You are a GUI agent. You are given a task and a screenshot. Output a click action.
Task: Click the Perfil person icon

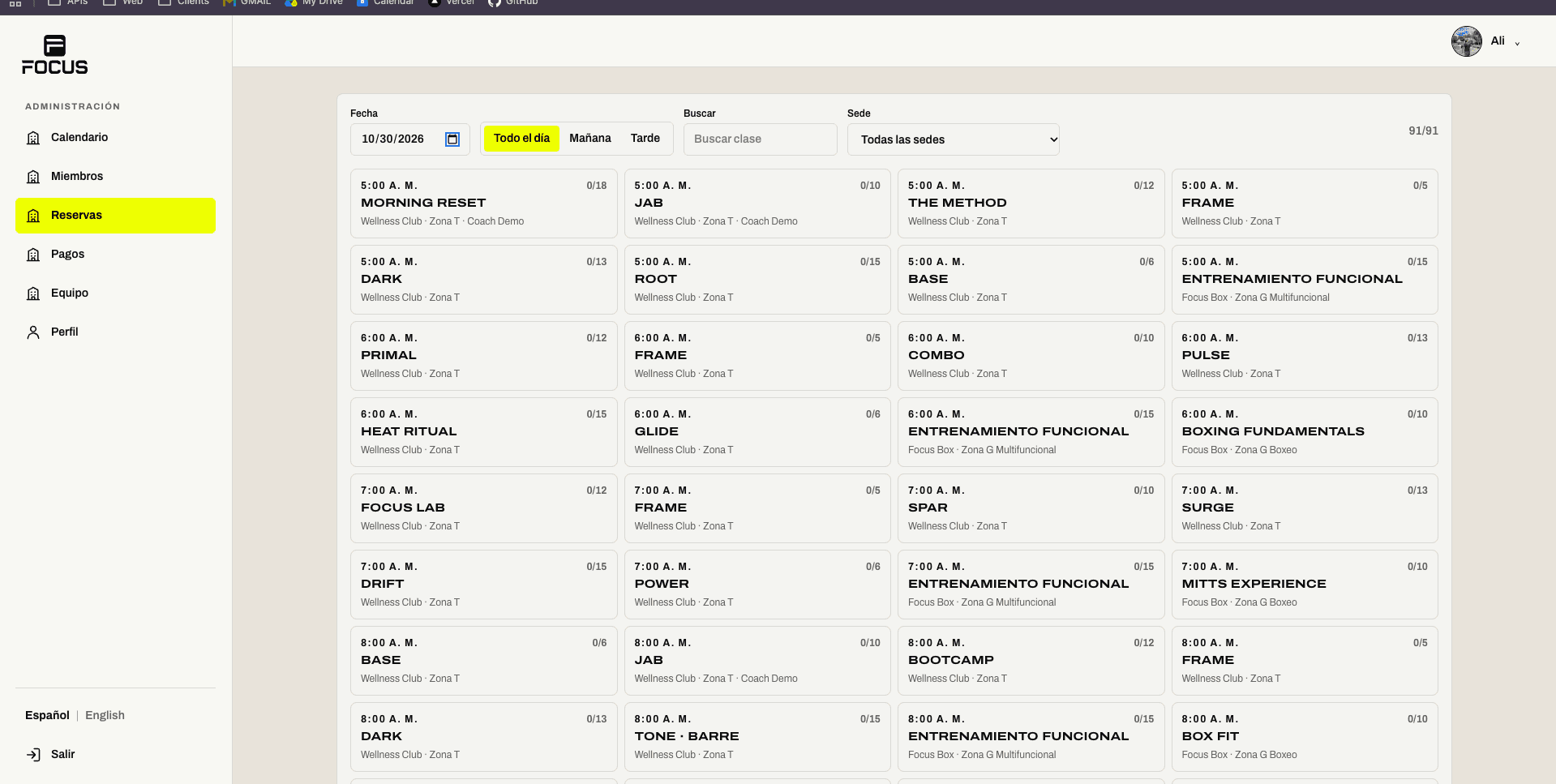(x=33, y=332)
